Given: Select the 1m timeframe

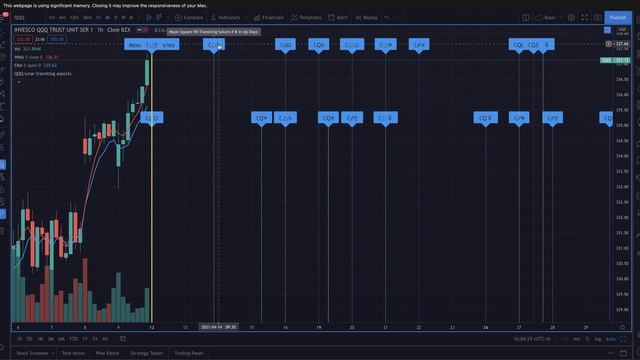Looking at the screenshot, I should (x=52, y=18).
